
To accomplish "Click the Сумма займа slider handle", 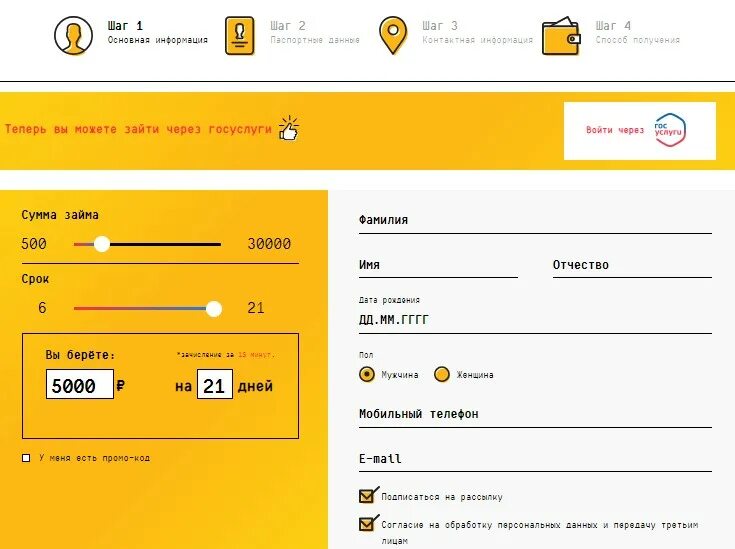I will point(102,244).
